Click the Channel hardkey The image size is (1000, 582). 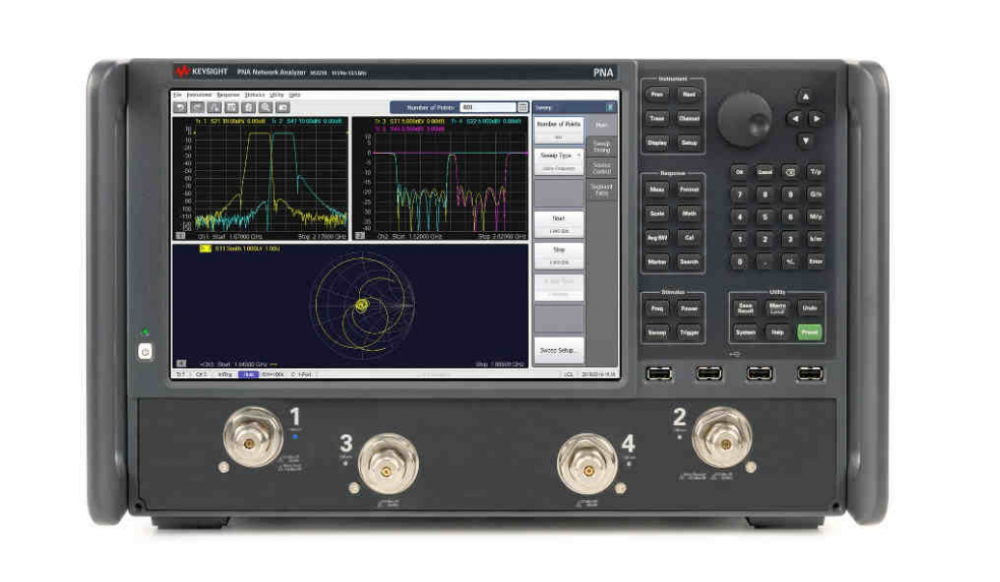[x=689, y=119]
